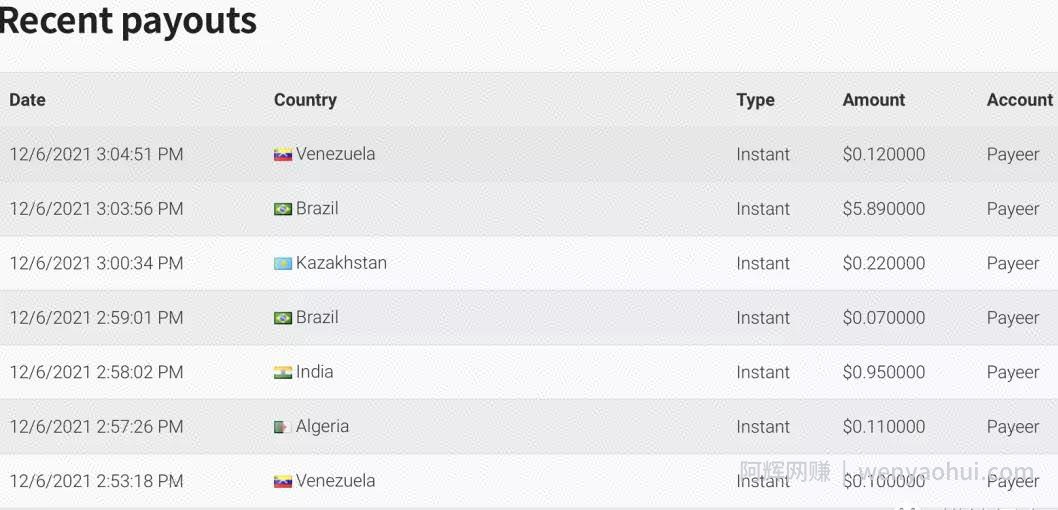1058x510 pixels.
Task: Click the Algeria country name
Action: pyautogui.click(x=323, y=426)
